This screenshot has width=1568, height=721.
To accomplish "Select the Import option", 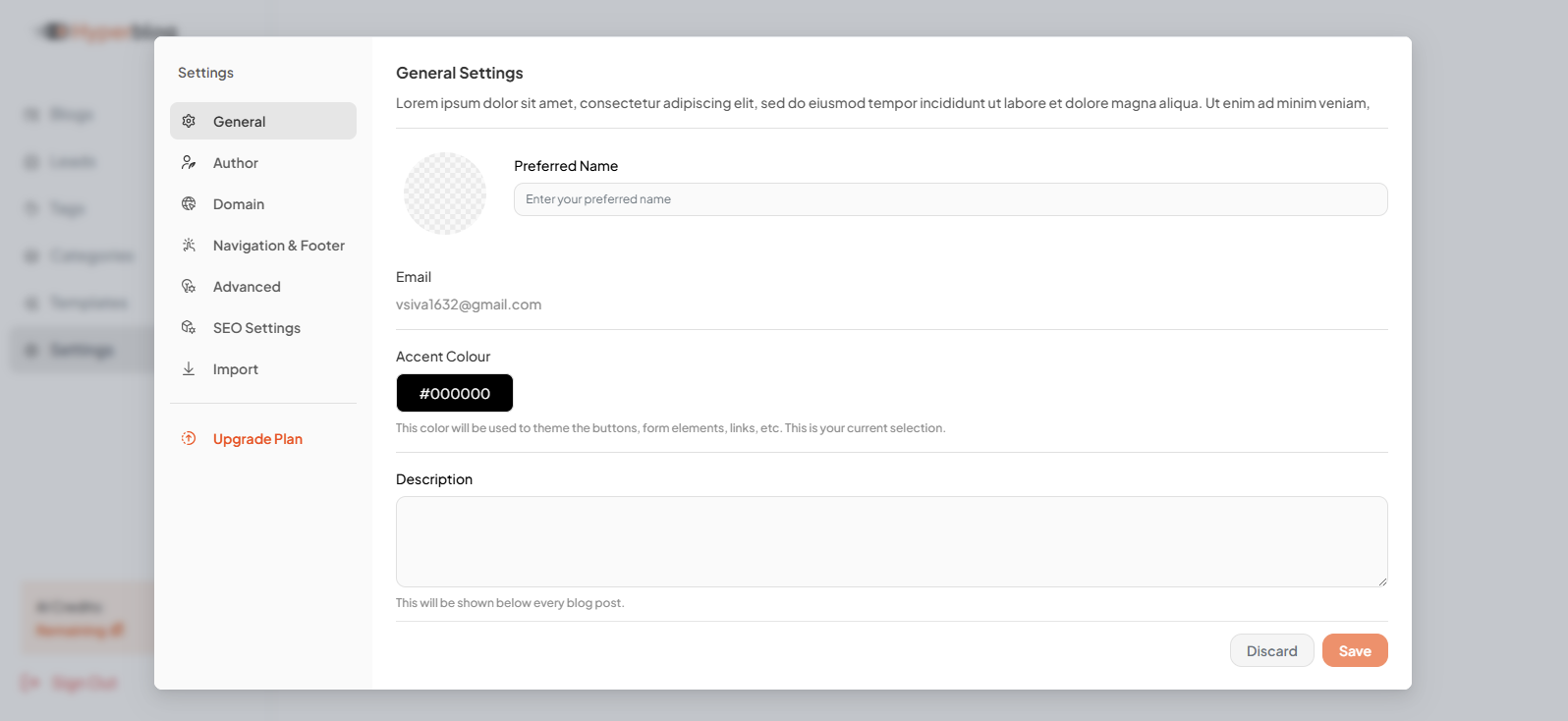I will tap(263, 368).
